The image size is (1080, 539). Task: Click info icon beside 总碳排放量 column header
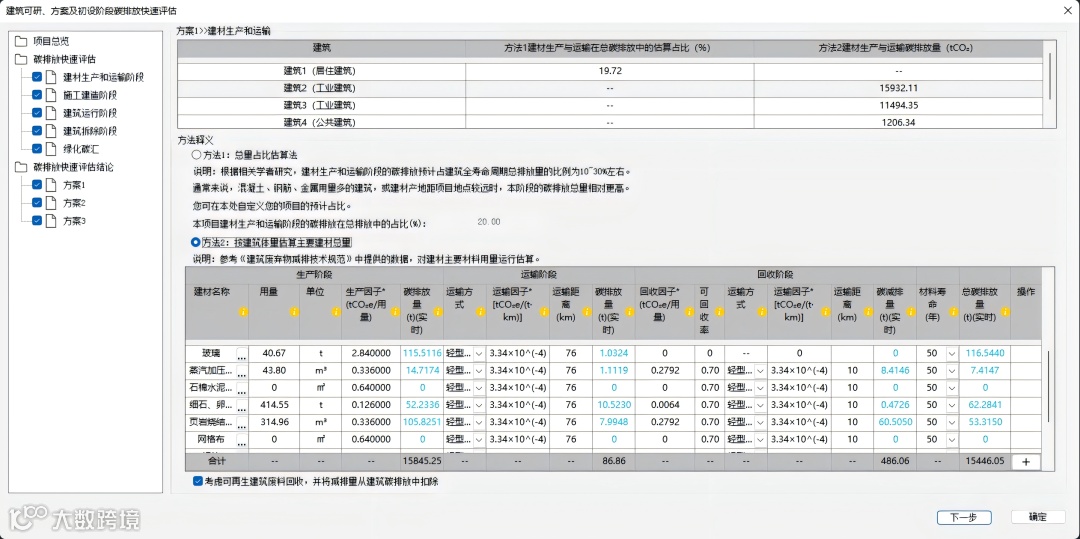click(x=1005, y=312)
